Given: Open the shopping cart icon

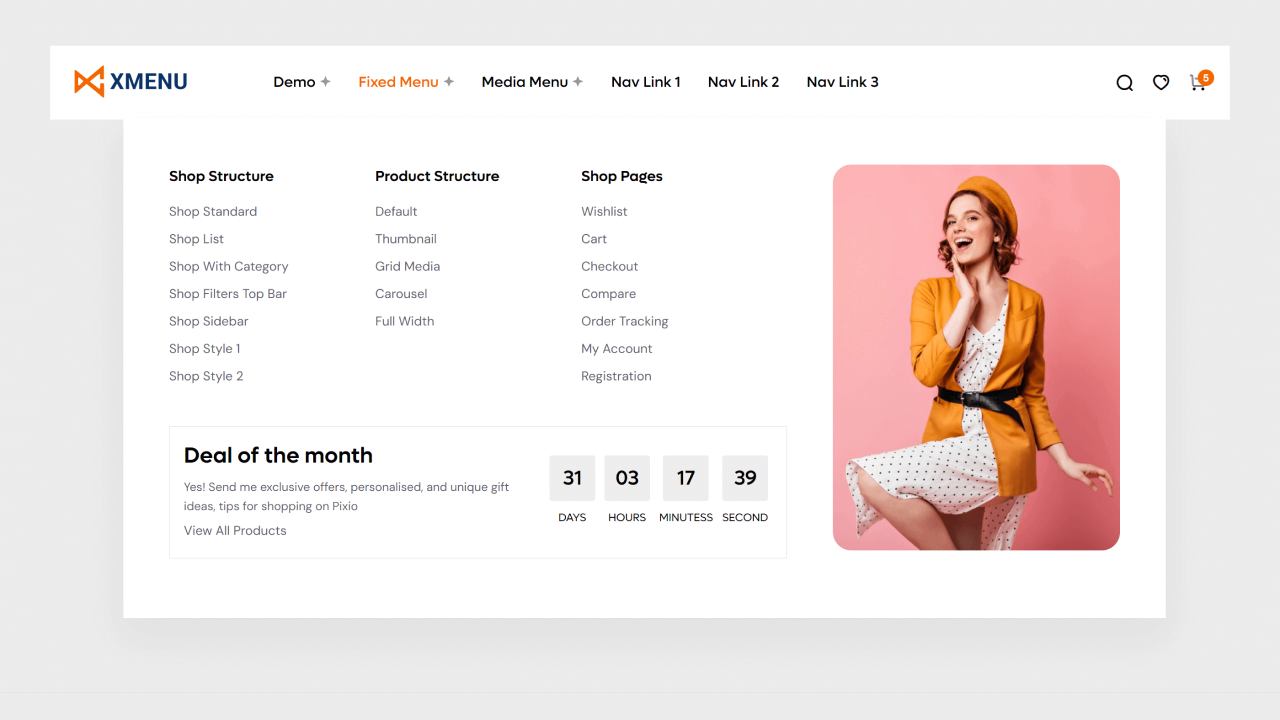Looking at the screenshot, I should pos(1197,84).
